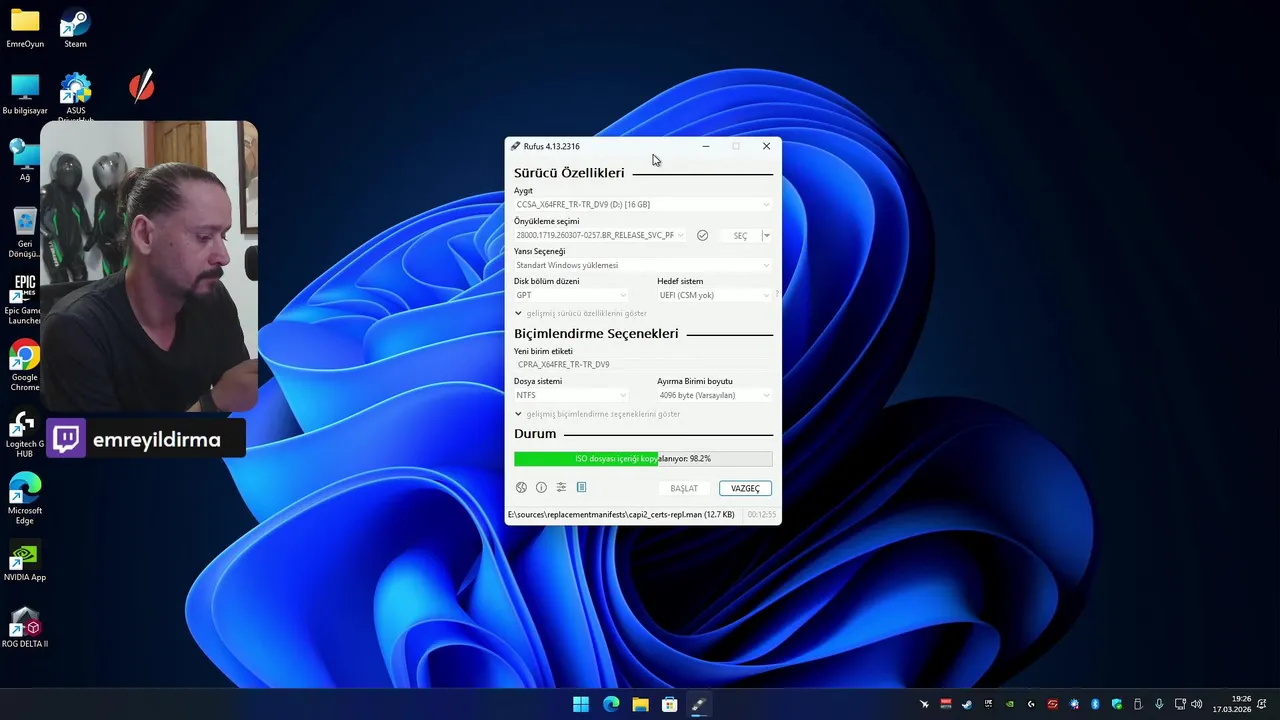Click the emreyildirma Twitch overlay badge

[144, 439]
